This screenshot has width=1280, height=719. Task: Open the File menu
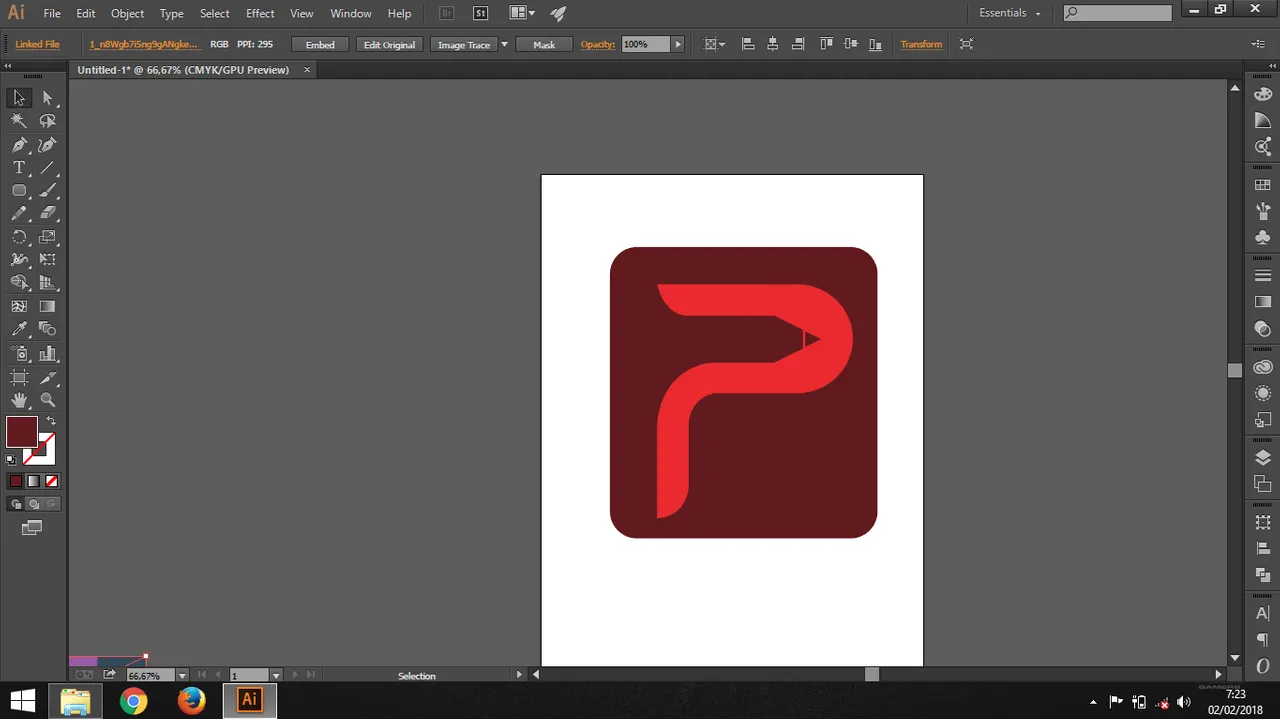pos(52,13)
